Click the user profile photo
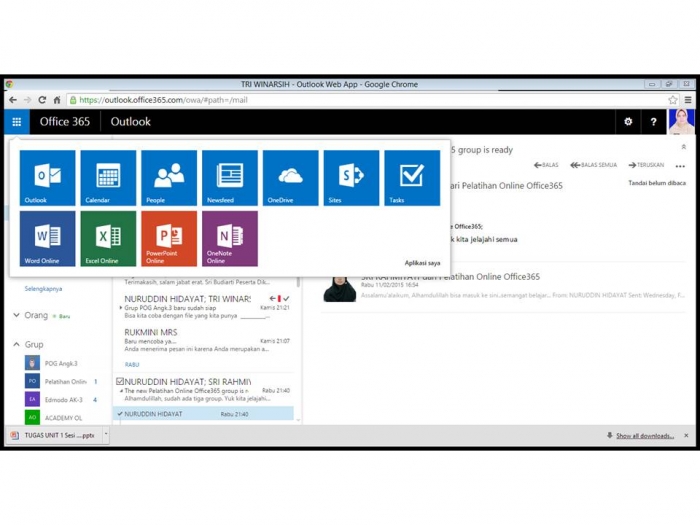 click(681, 121)
